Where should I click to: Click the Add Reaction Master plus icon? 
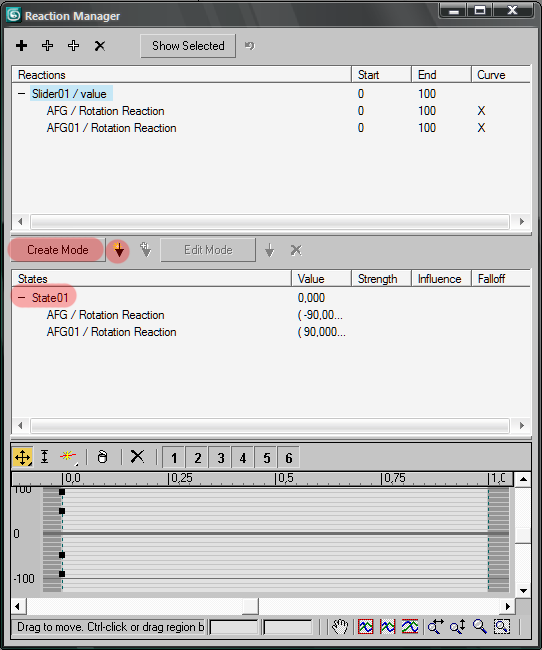(22, 46)
